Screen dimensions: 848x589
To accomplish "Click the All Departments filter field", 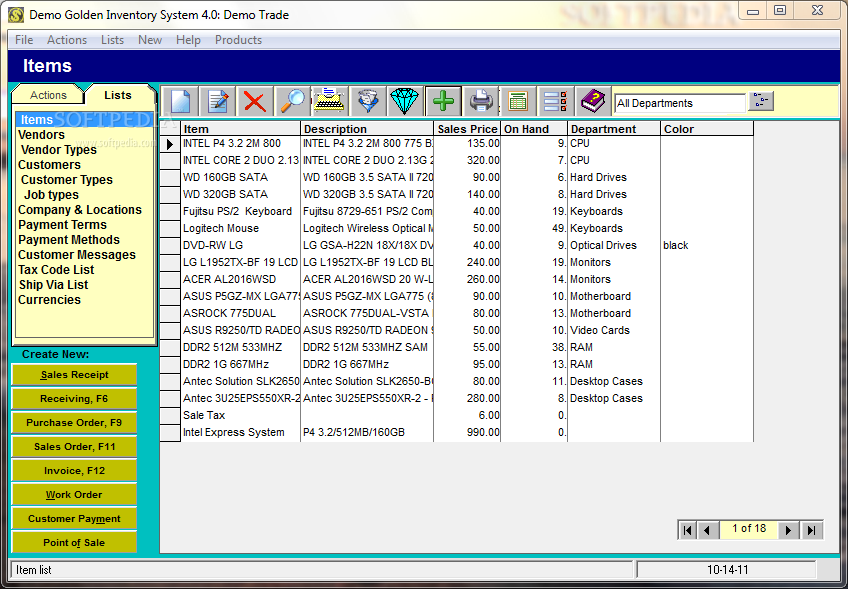I will tap(680, 103).
